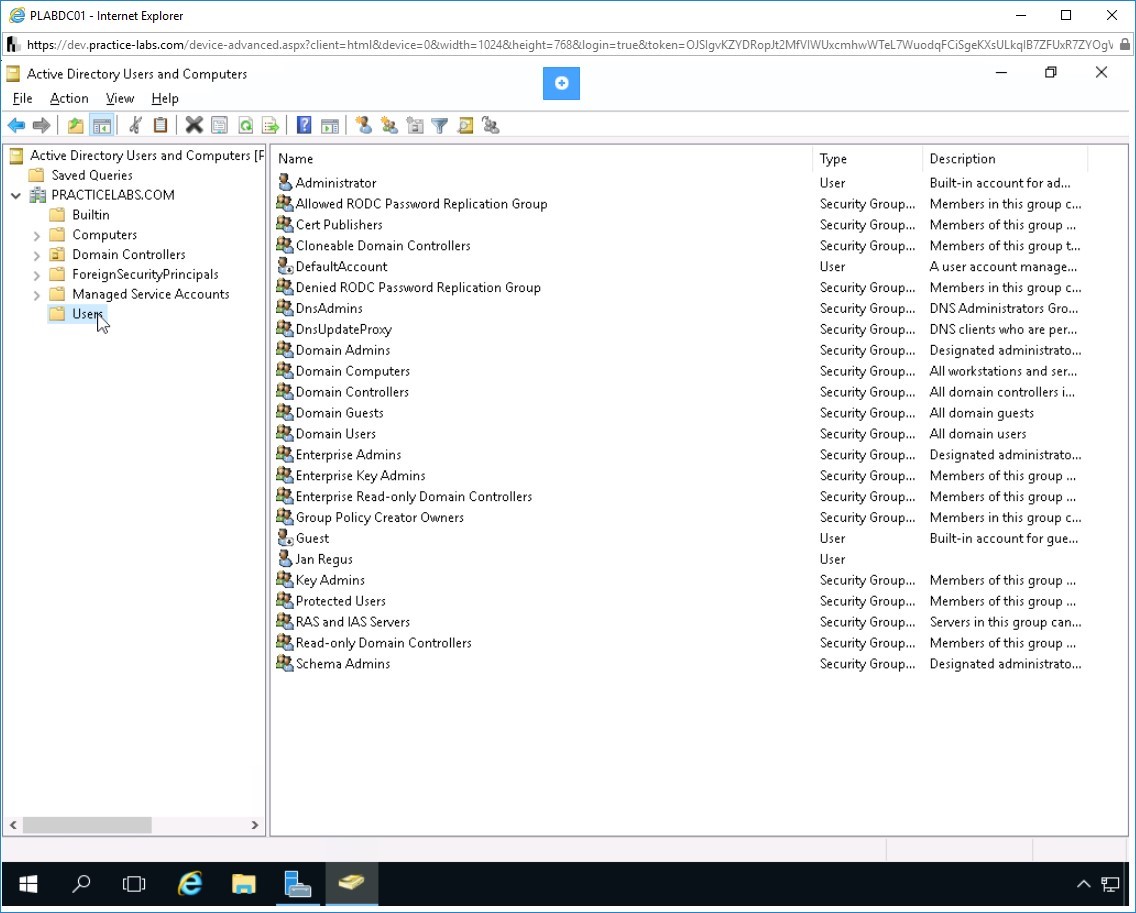Image resolution: width=1136 pixels, height=913 pixels.
Task: Create new organizational unit via toolbar icon
Action: click(415, 125)
